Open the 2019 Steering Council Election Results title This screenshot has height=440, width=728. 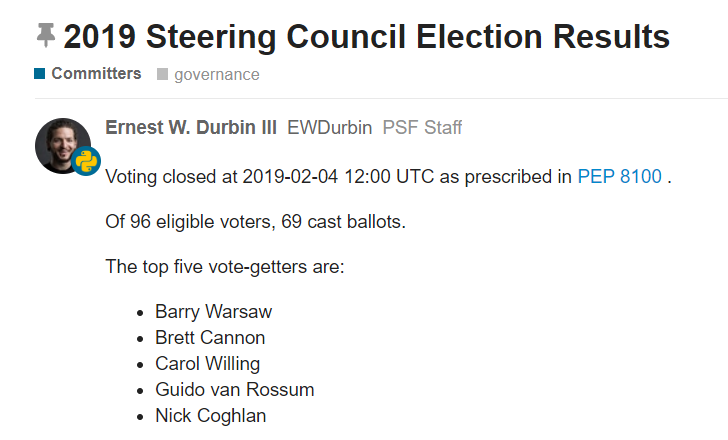[366, 37]
